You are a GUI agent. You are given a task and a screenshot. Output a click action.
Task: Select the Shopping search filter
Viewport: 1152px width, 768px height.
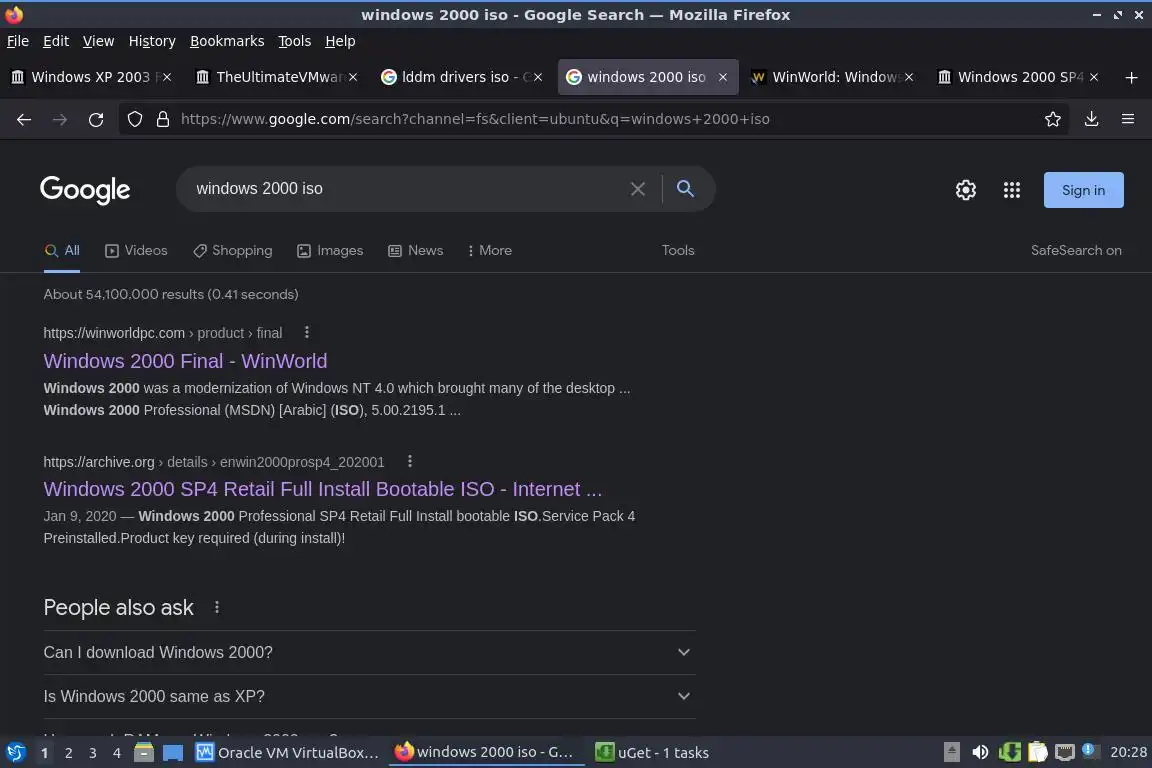pyautogui.click(x=232, y=251)
